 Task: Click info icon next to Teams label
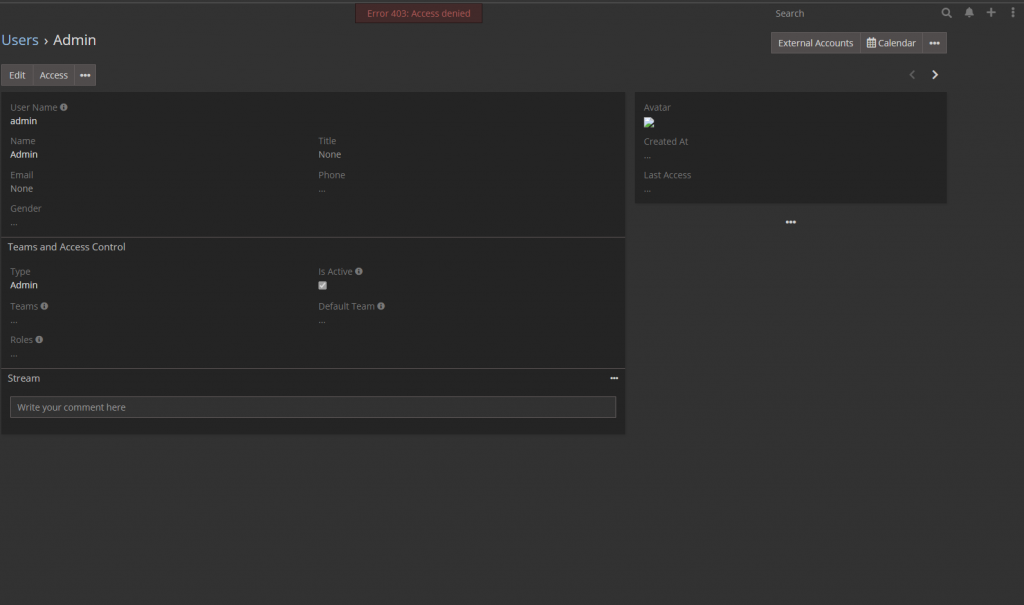44,306
